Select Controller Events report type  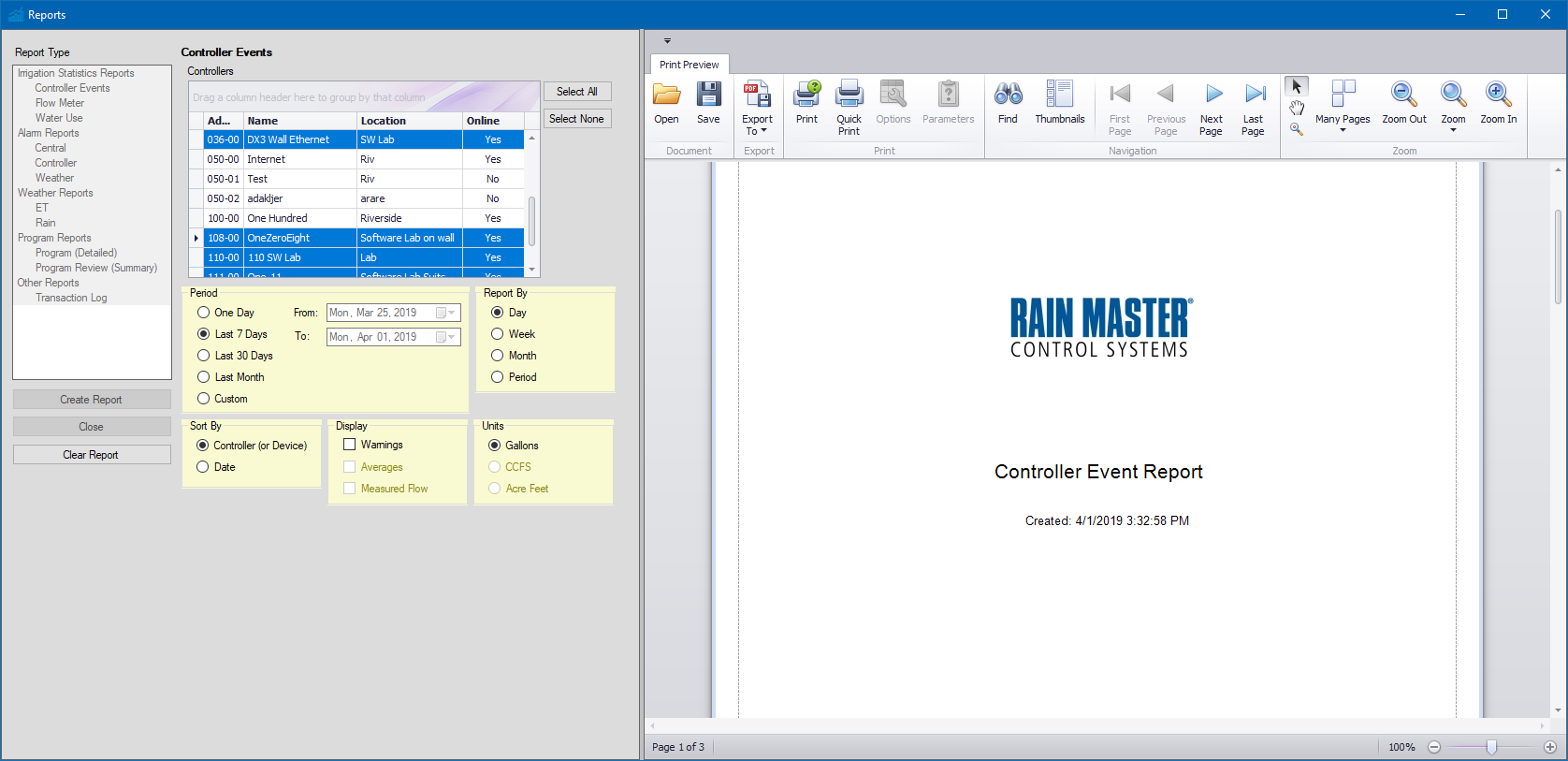(72, 88)
